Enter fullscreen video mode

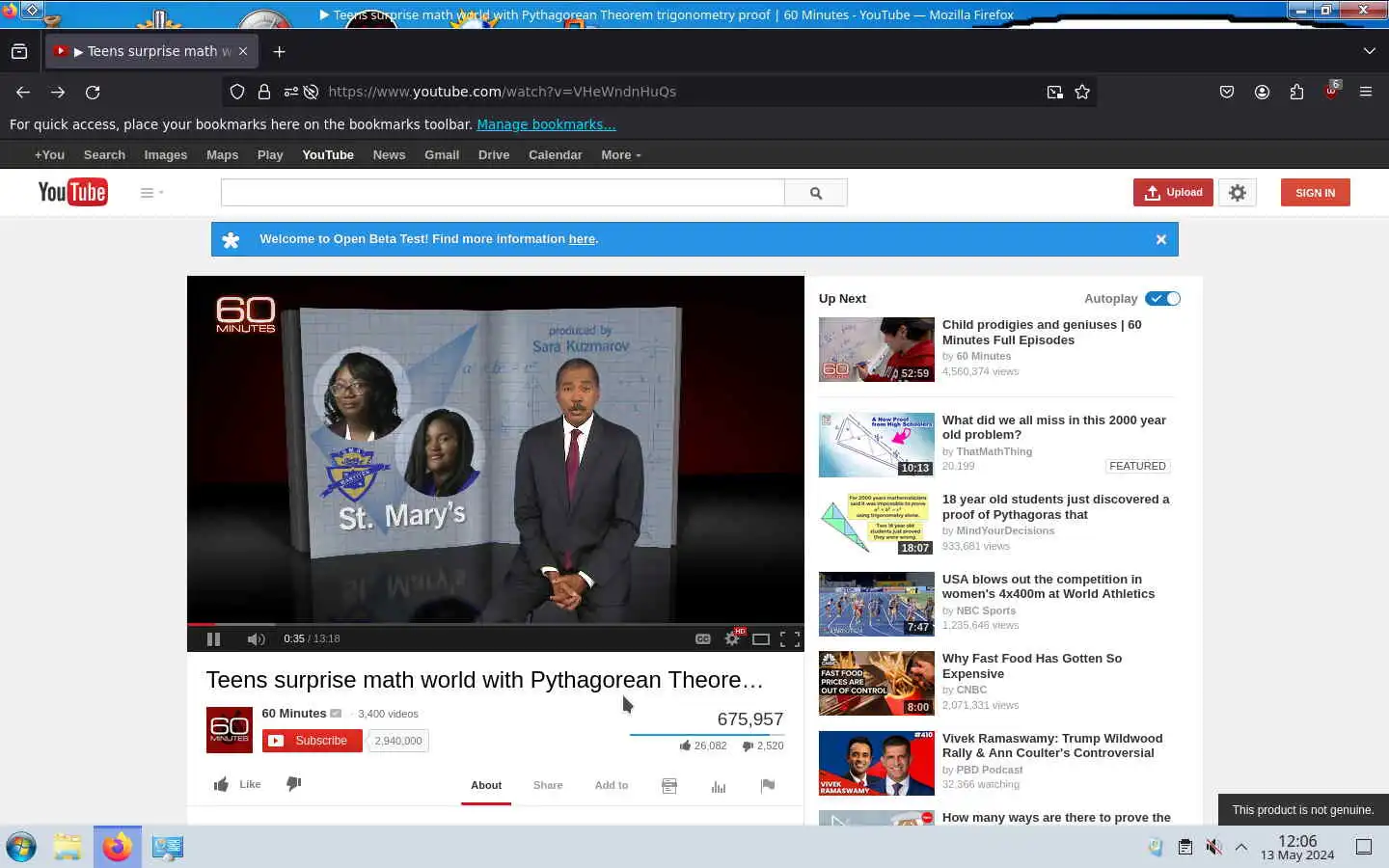point(790,638)
